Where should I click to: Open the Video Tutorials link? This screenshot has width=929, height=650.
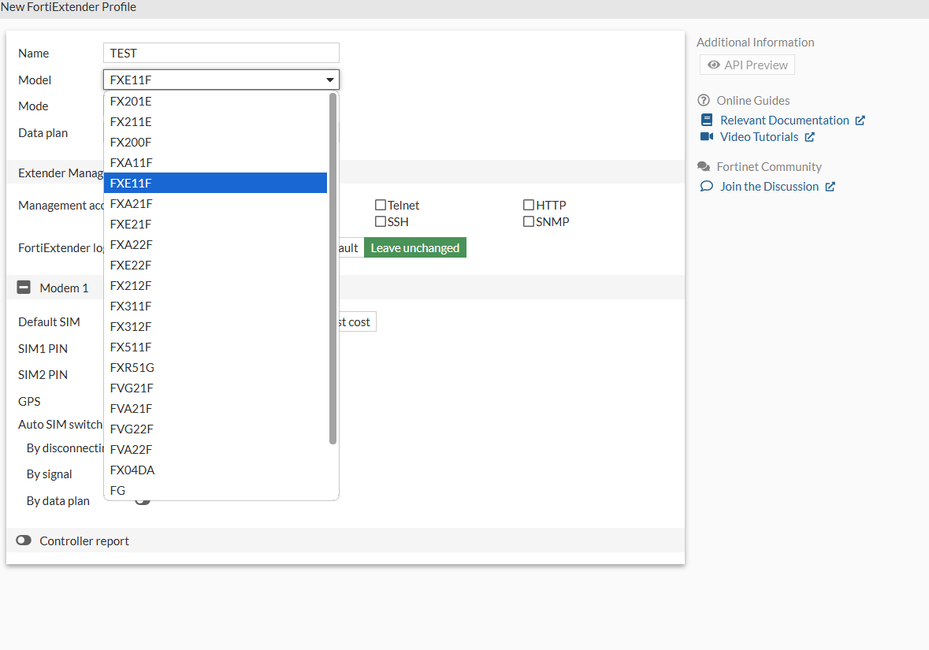click(759, 137)
